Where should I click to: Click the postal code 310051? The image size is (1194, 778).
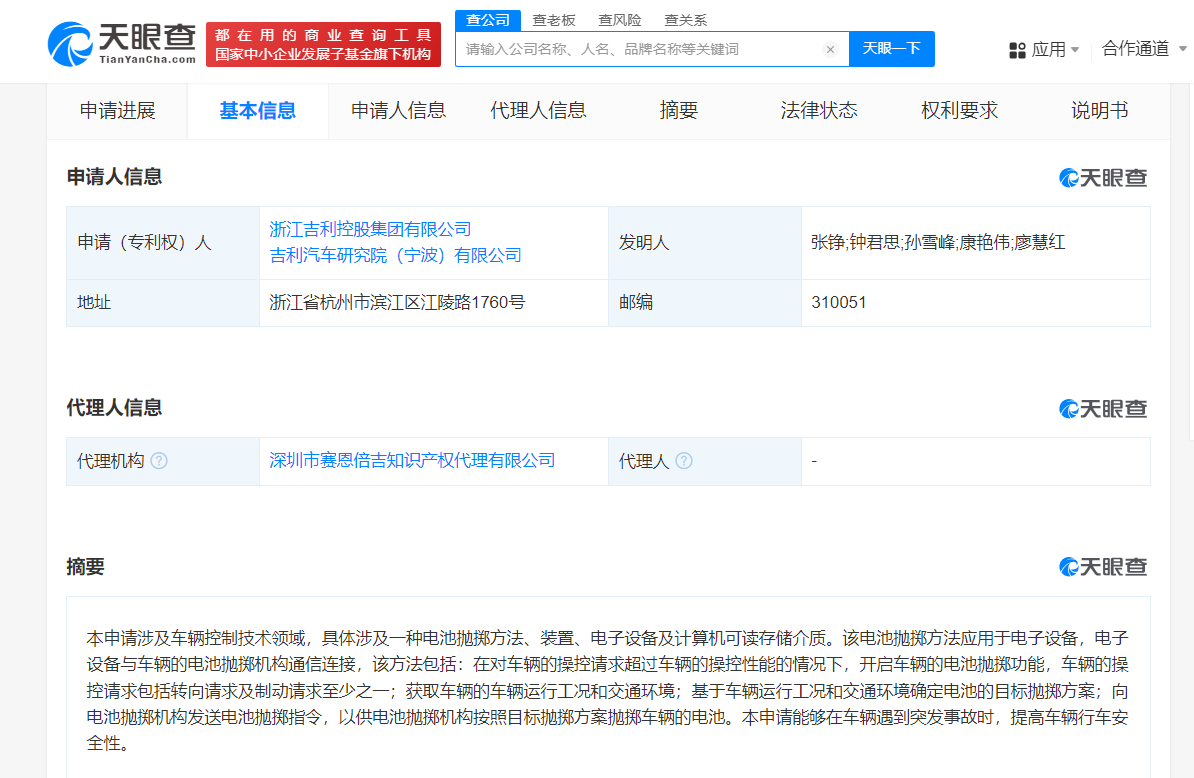click(838, 303)
